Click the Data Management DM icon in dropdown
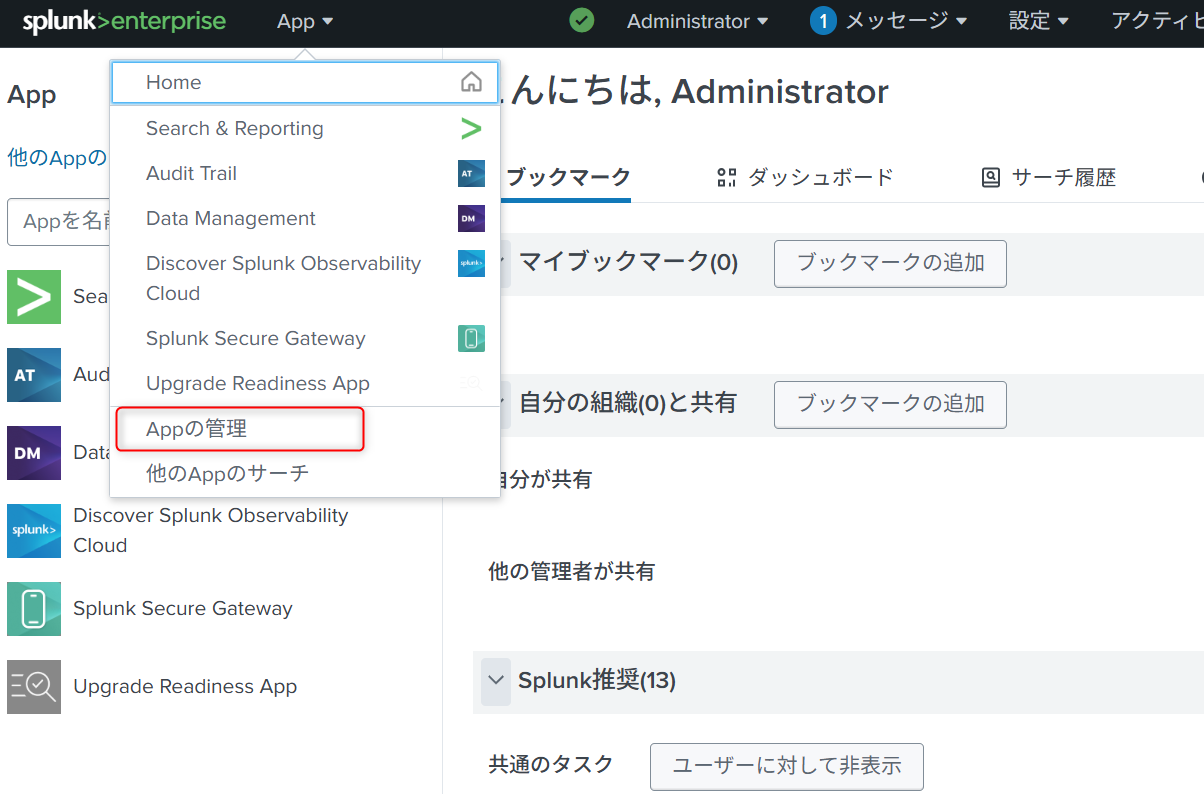Image resolution: width=1204 pixels, height=794 pixels. (471, 219)
